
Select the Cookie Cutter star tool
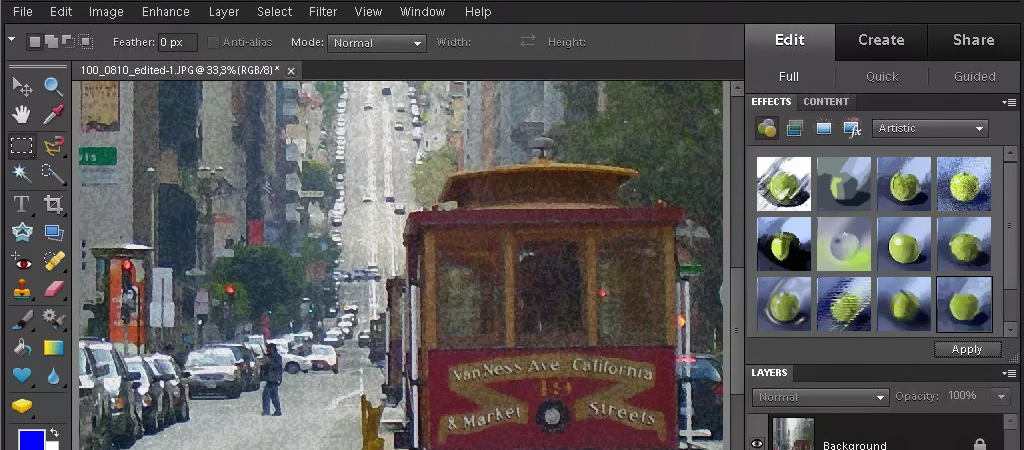pos(22,233)
